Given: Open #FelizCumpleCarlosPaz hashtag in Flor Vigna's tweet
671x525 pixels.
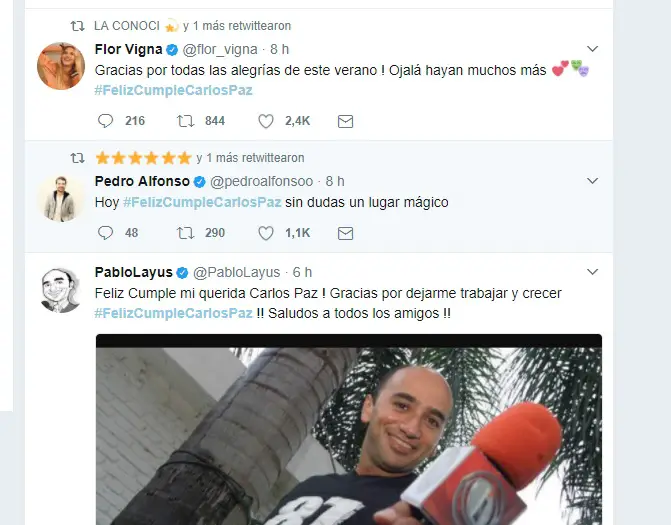Looking at the screenshot, I should (x=173, y=90).
